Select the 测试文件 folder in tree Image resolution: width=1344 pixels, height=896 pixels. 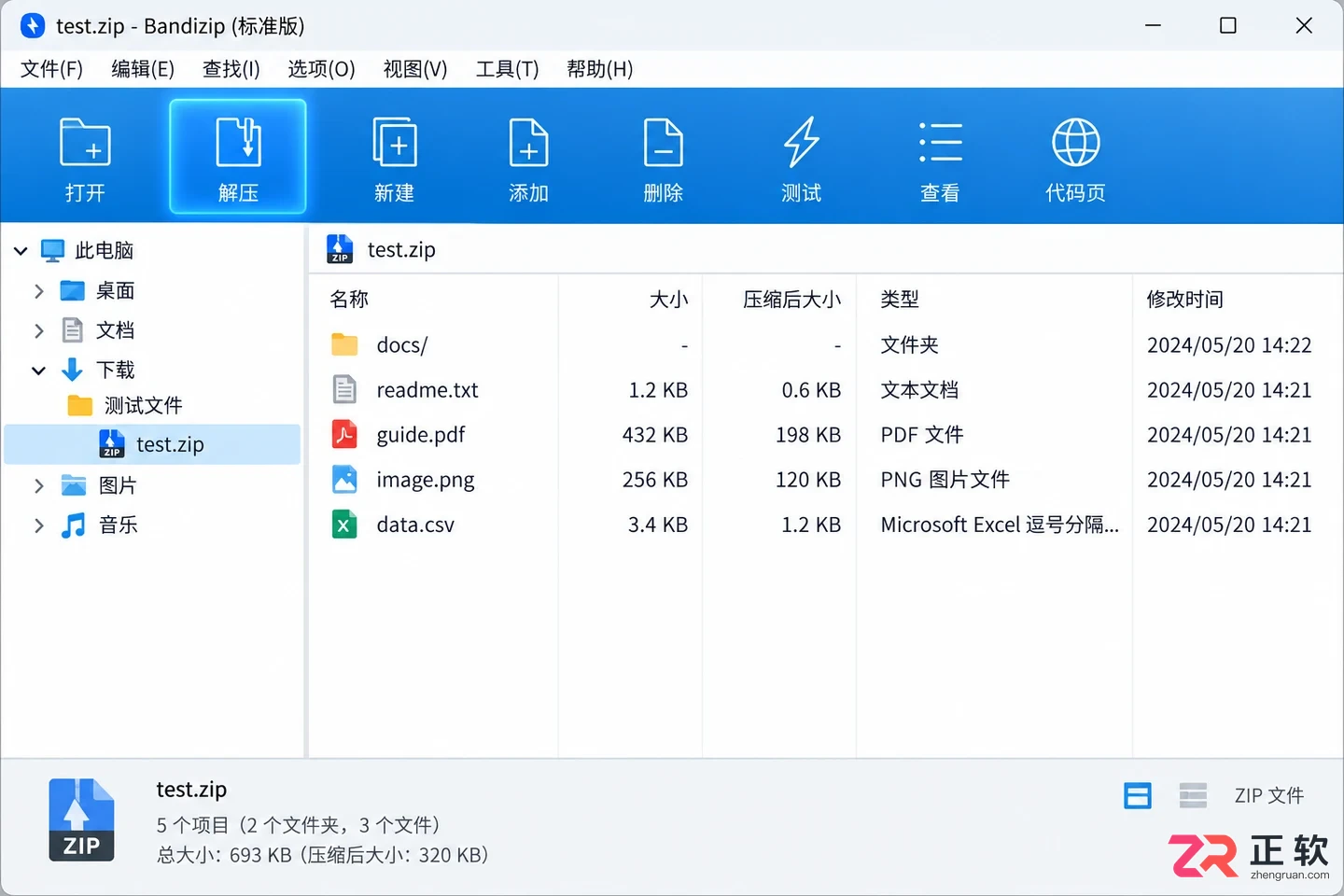144,405
